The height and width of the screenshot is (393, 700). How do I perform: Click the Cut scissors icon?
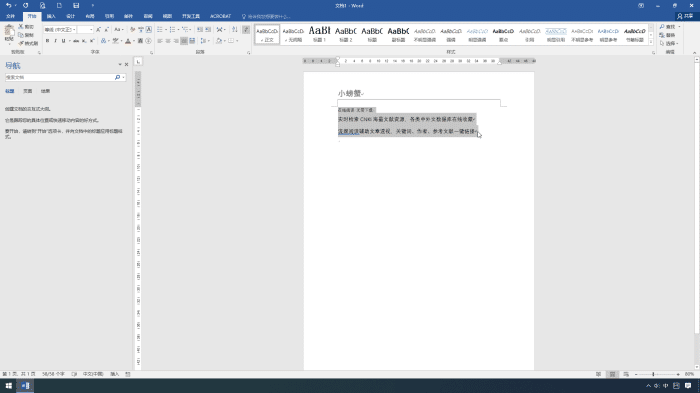(x=21, y=27)
